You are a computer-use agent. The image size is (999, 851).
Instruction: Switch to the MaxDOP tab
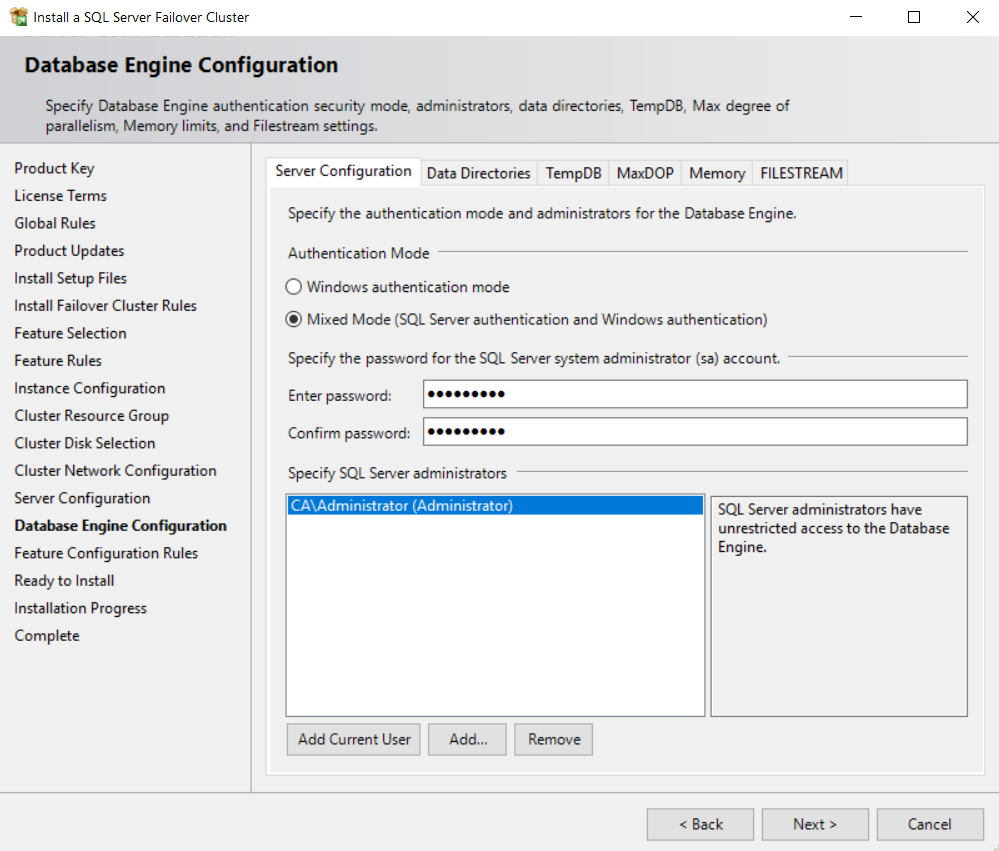[645, 173]
